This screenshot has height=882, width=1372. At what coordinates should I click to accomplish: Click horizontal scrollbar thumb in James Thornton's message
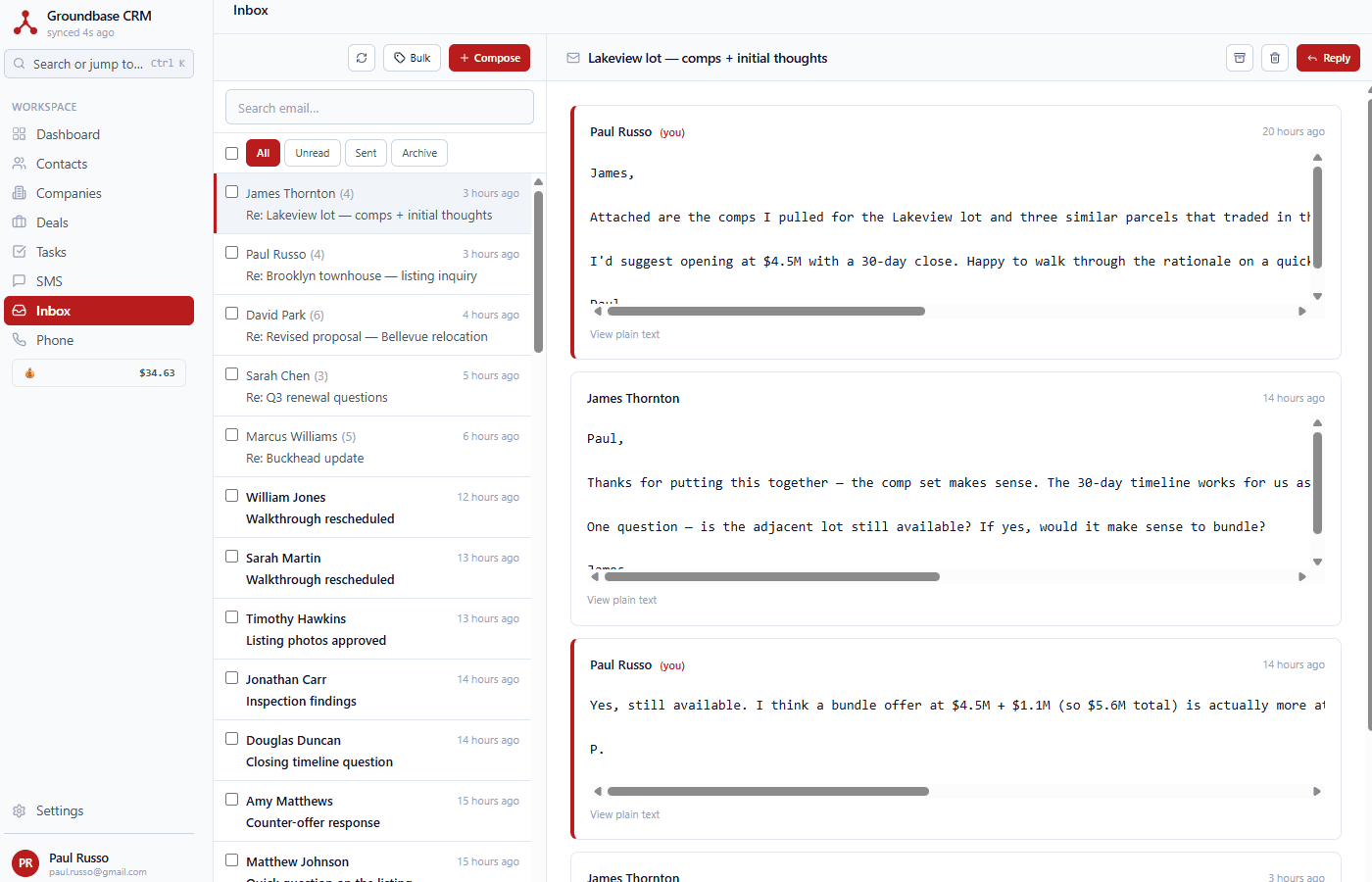pos(771,577)
